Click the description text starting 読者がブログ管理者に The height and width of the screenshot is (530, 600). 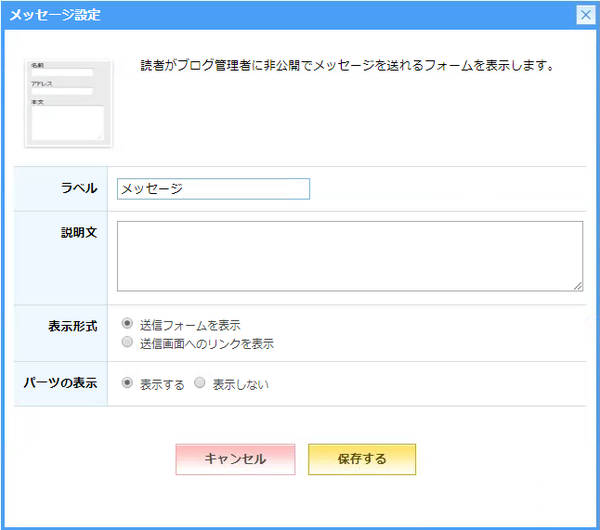point(347,65)
